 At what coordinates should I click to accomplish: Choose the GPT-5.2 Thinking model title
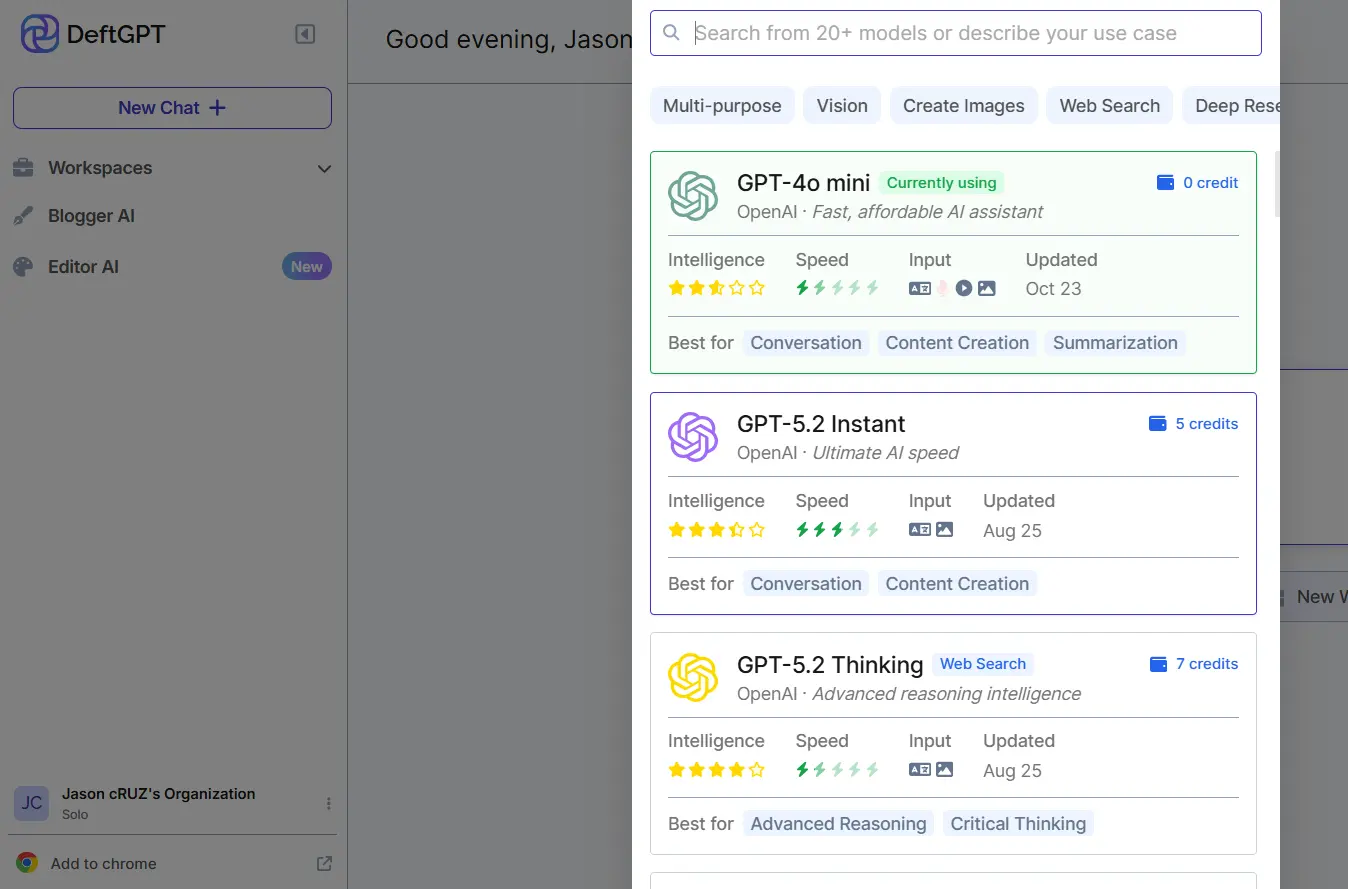(830, 665)
